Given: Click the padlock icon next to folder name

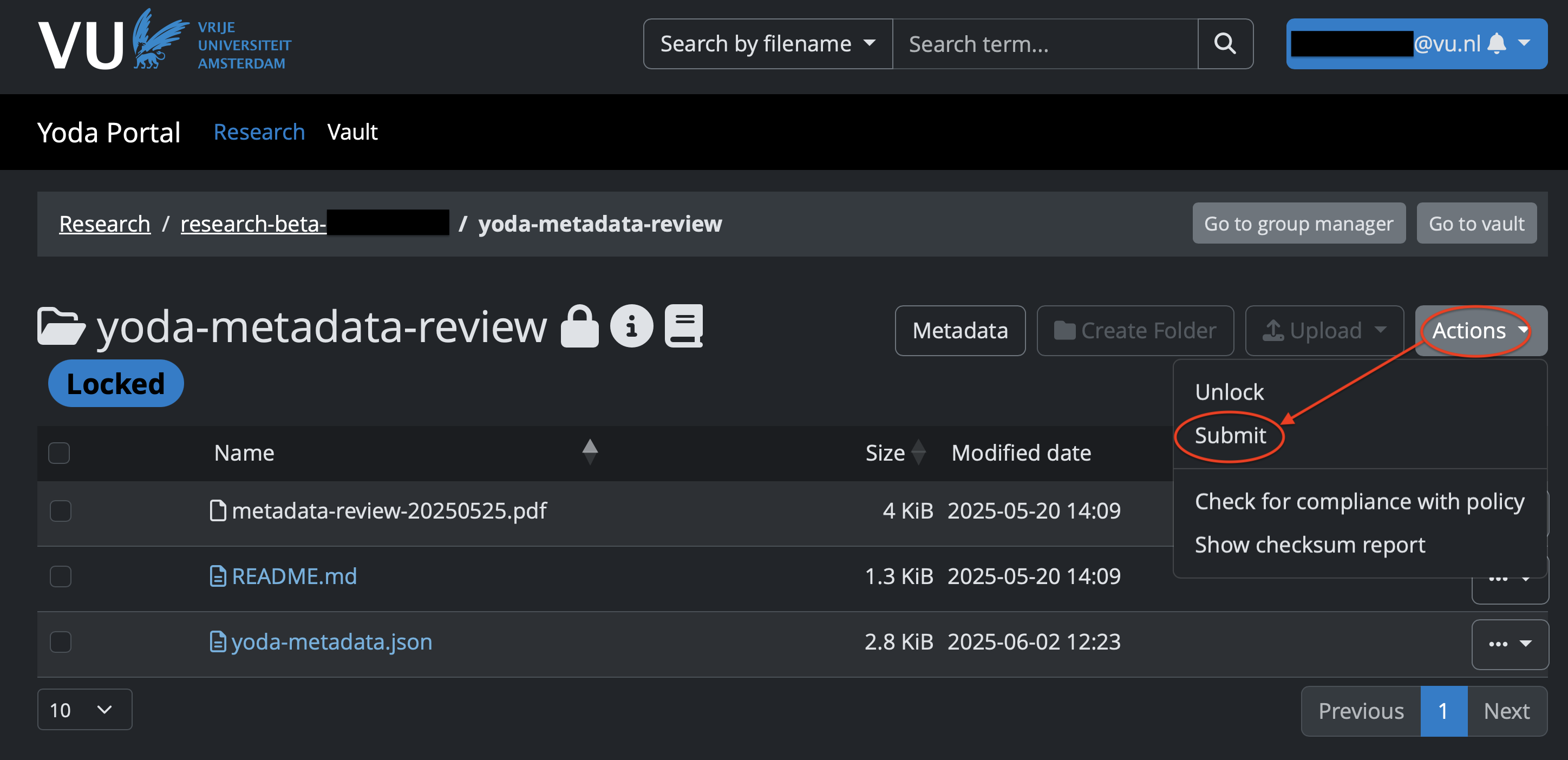Looking at the screenshot, I should (579, 326).
